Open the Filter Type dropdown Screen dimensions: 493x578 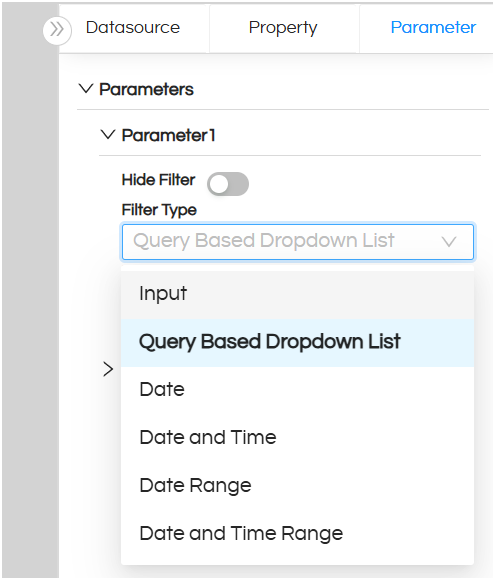298,242
